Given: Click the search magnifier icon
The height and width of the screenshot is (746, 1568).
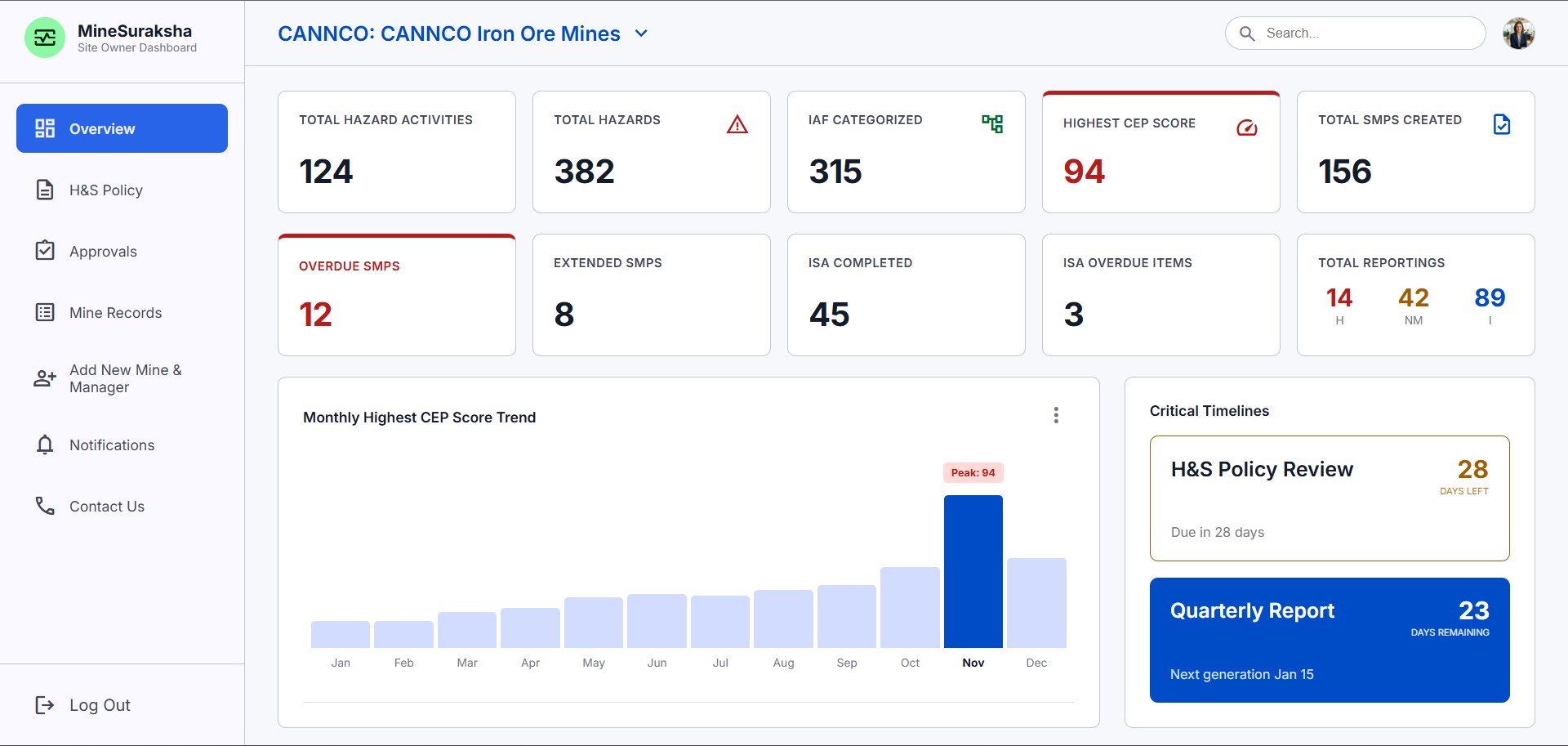Looking at the screenshot, I should pyautogui.click(x=1247, y=34).
